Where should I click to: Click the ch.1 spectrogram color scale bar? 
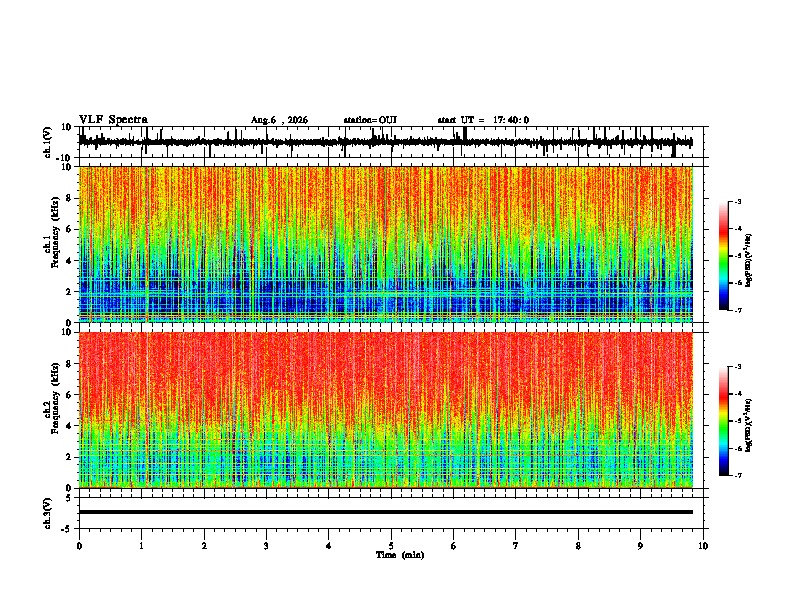coord(723,256)
